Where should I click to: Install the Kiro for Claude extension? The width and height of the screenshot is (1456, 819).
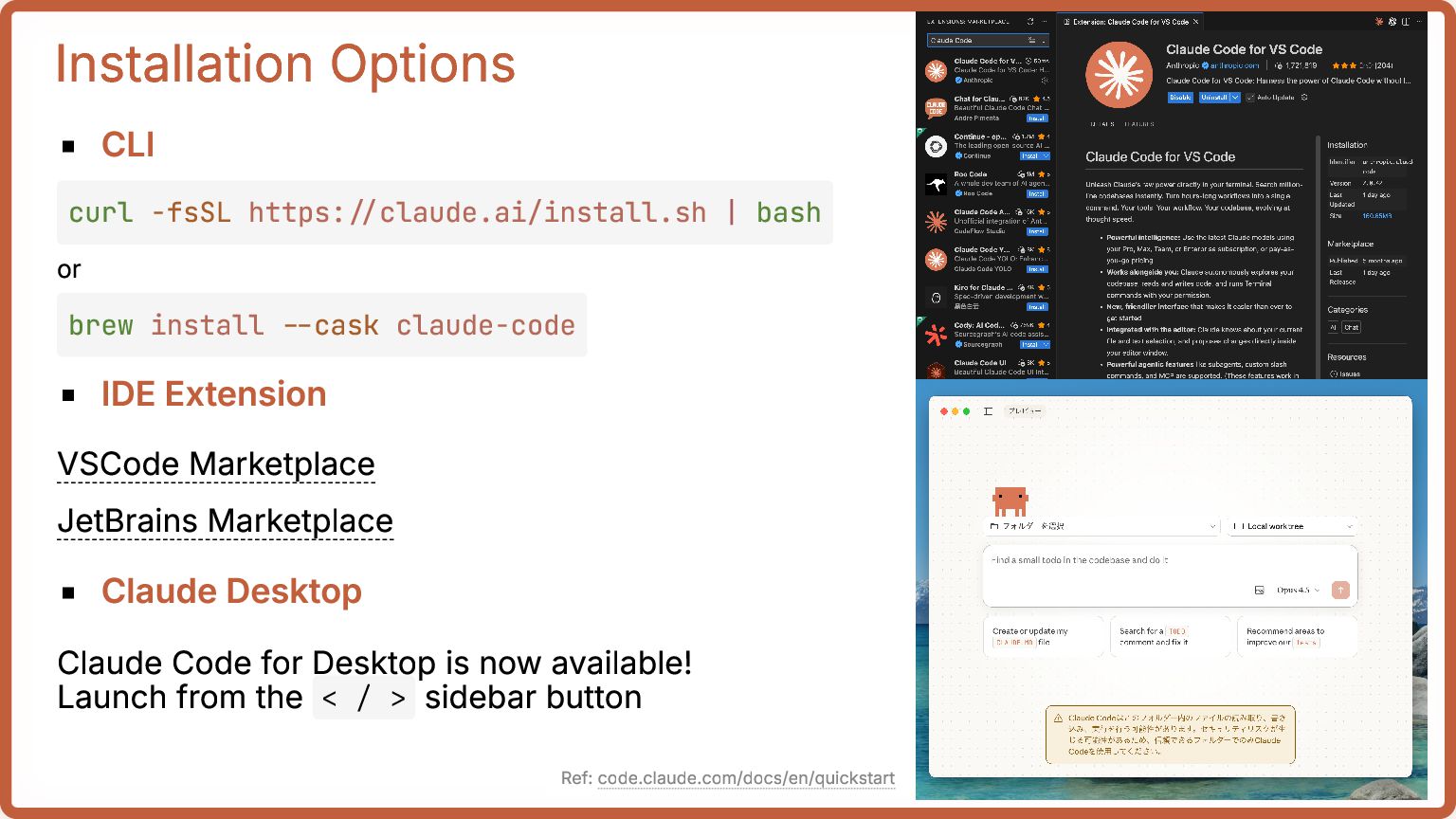1037,307
